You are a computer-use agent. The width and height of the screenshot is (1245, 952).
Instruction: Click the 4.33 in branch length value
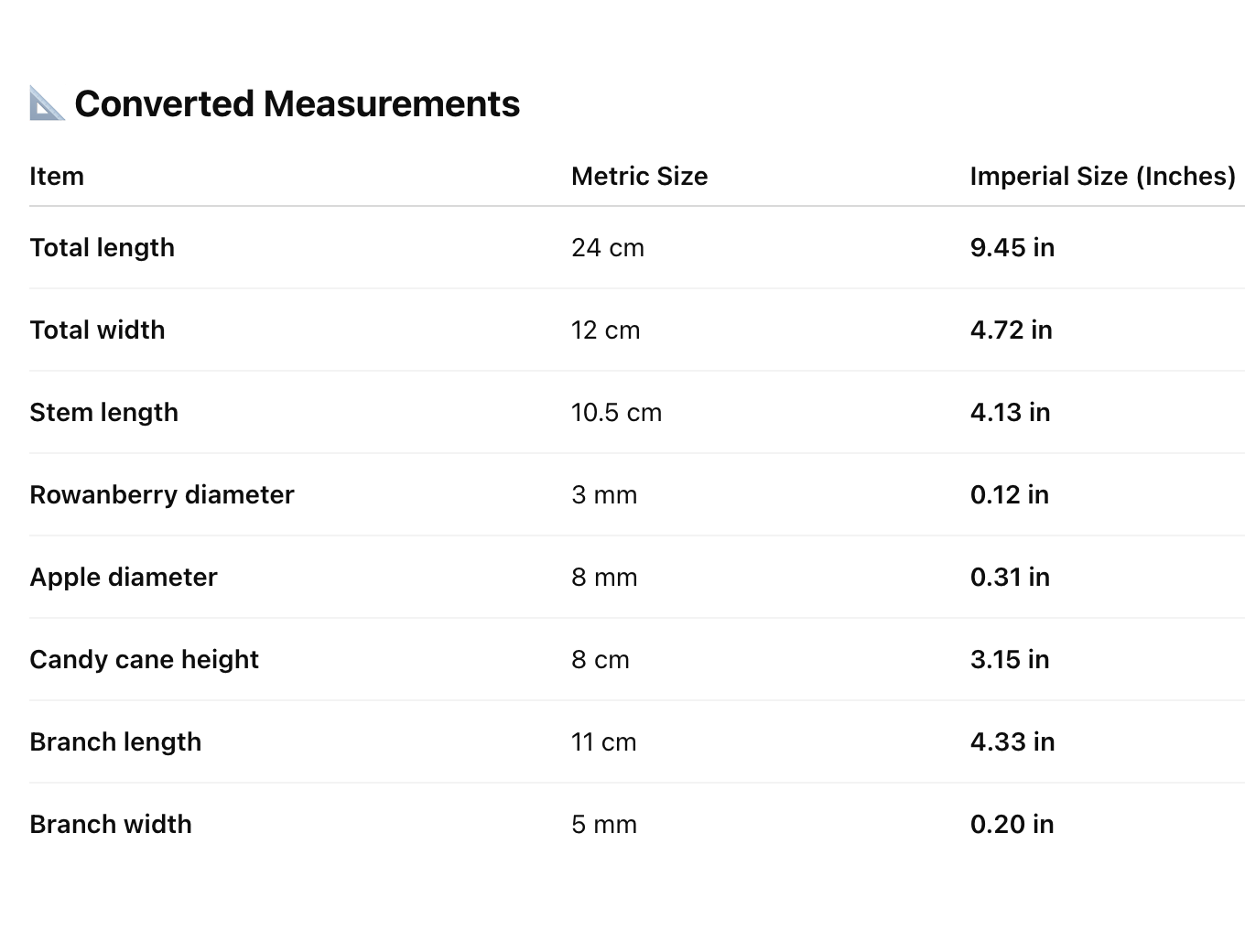1012,741
